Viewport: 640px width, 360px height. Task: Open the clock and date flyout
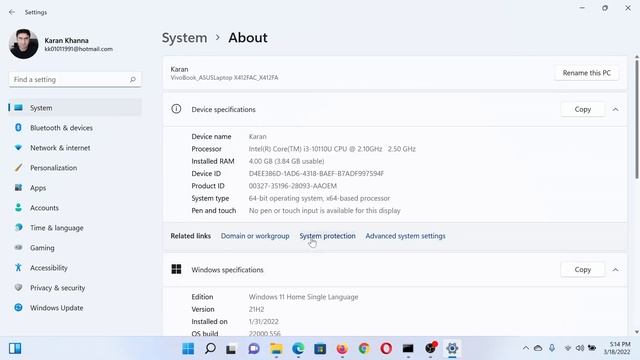[x=617, y=348]
